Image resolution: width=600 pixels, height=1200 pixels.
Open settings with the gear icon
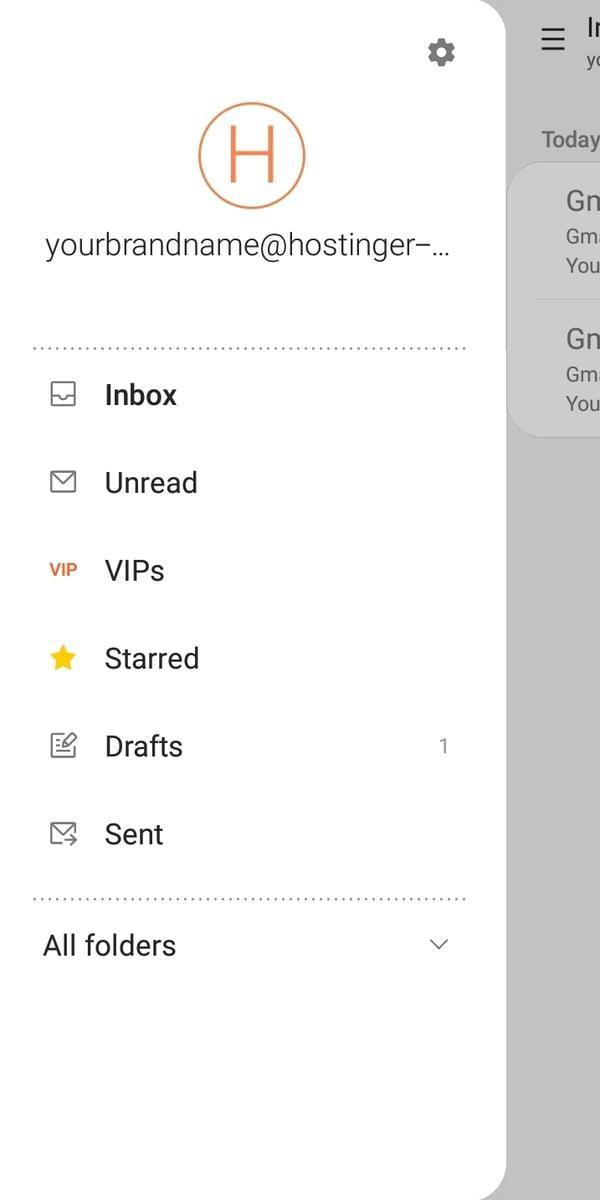click(441, 53)
